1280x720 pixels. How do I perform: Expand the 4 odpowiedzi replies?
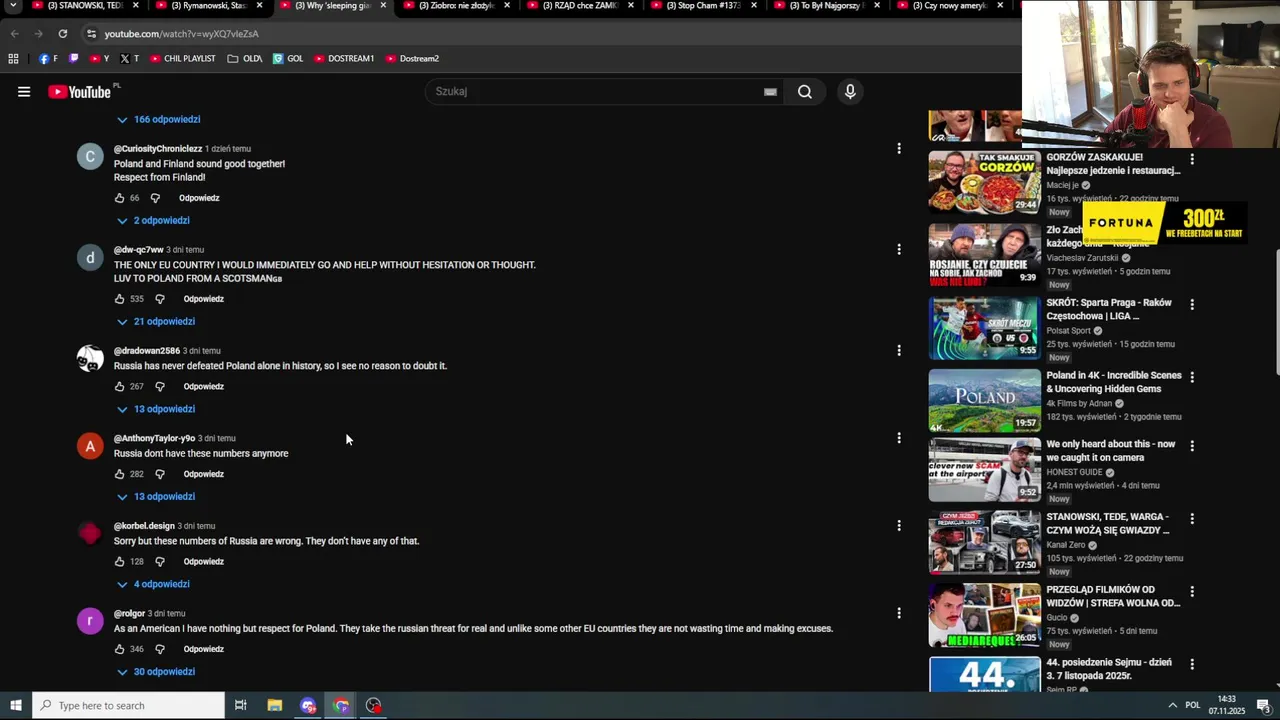(x=153, y=584)
